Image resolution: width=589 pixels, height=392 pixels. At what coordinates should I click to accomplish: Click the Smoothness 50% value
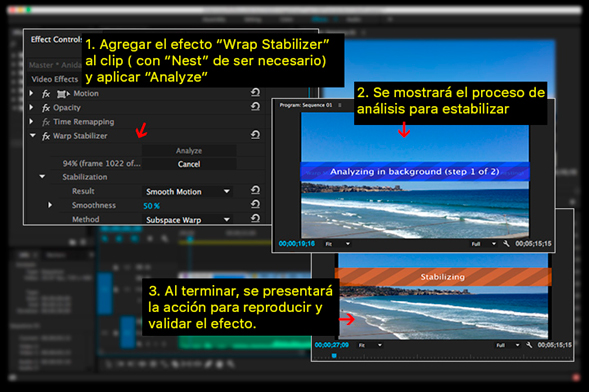[151, 206]
